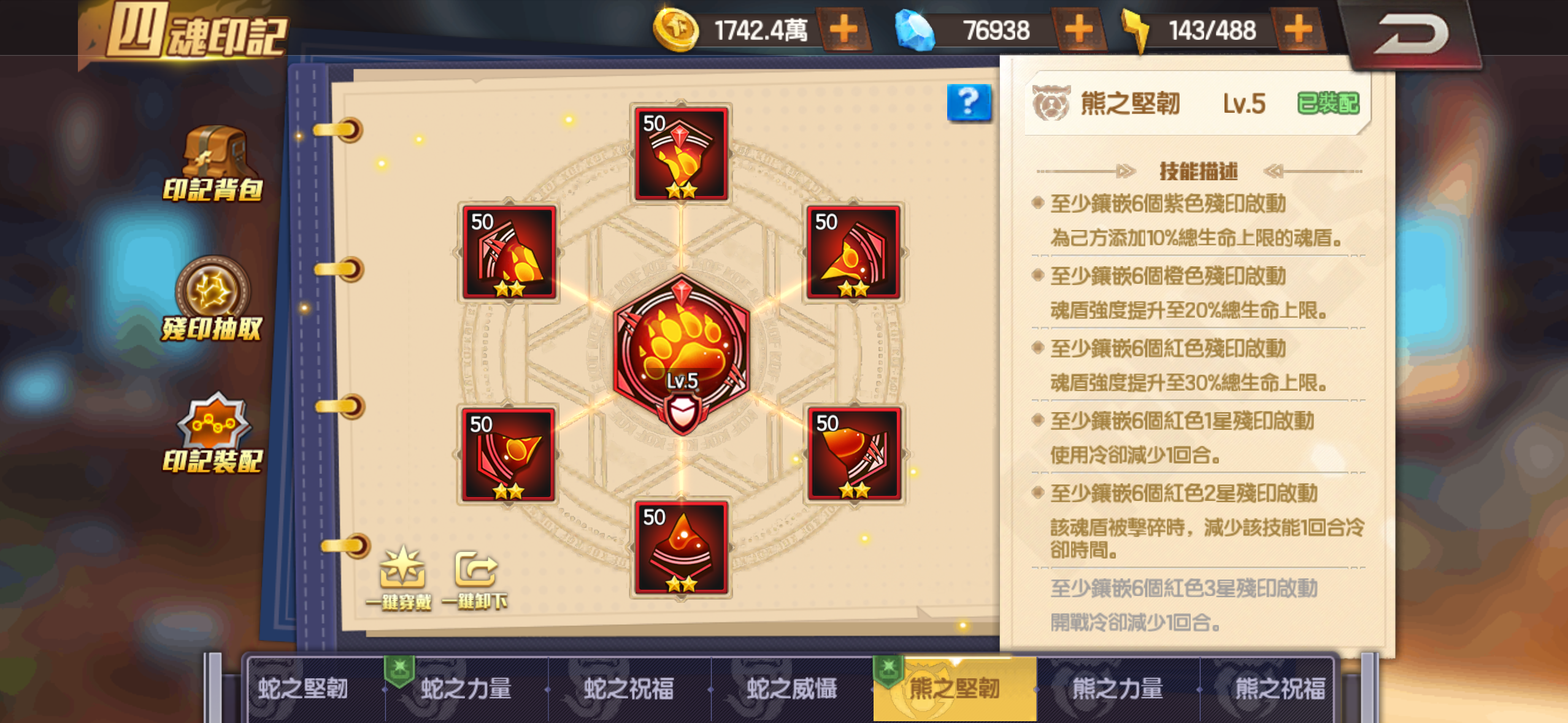This screenshot has height=723, width=1568.
Task: Click the blue question mark help icon
Action: tap(969, 102)
